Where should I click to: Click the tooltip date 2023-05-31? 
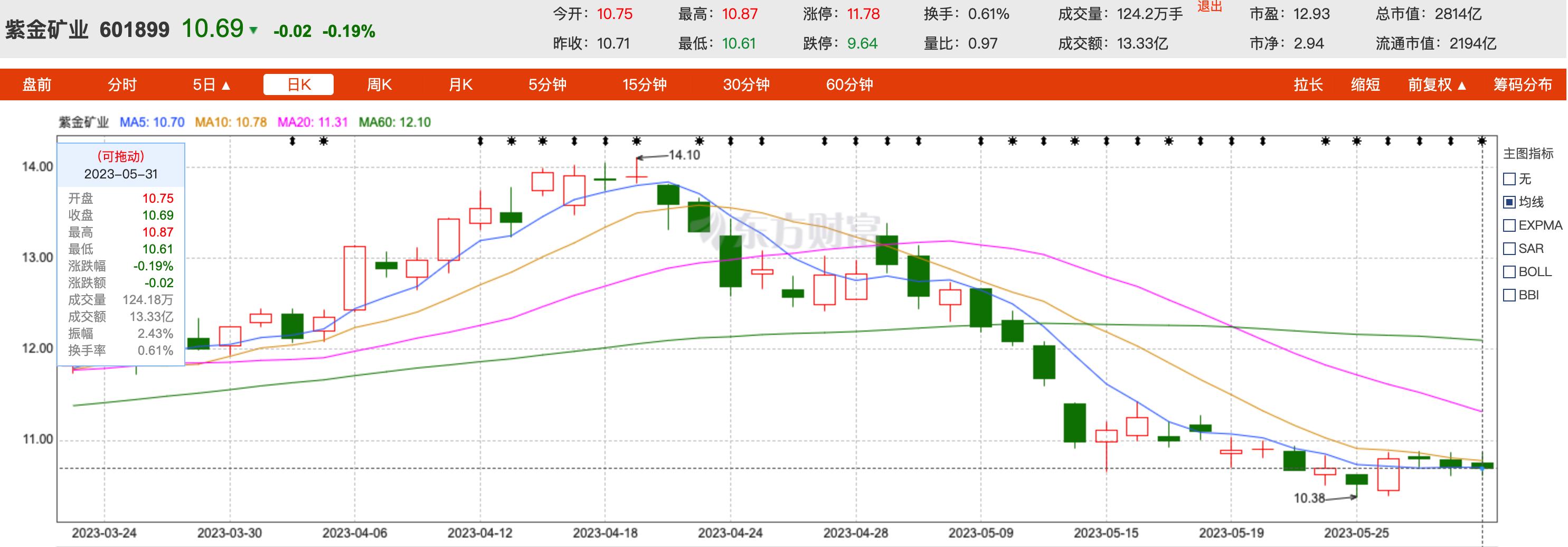click(x=120, y=174)
